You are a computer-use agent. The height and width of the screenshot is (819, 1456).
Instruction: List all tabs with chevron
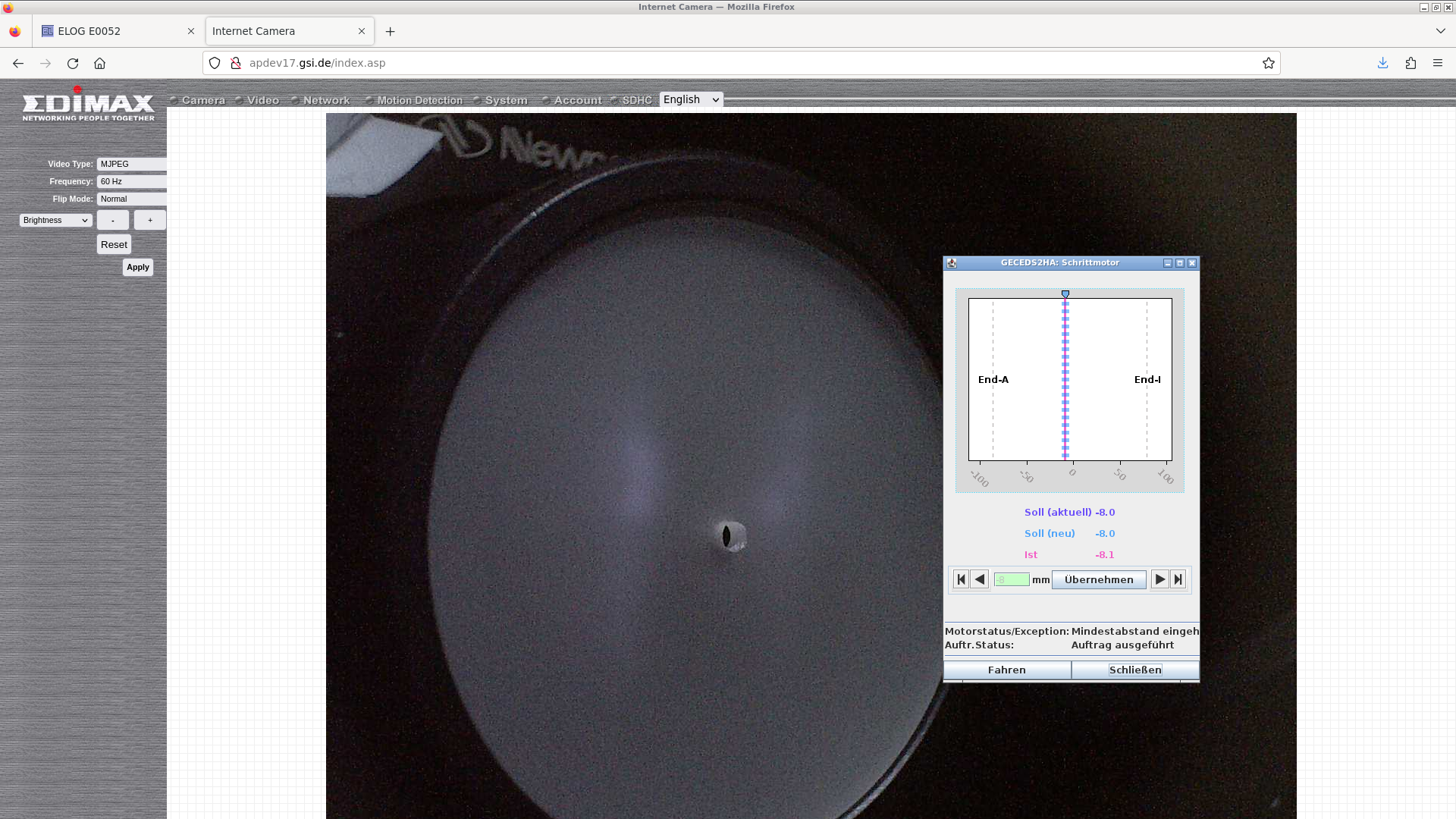(1440, 31)
